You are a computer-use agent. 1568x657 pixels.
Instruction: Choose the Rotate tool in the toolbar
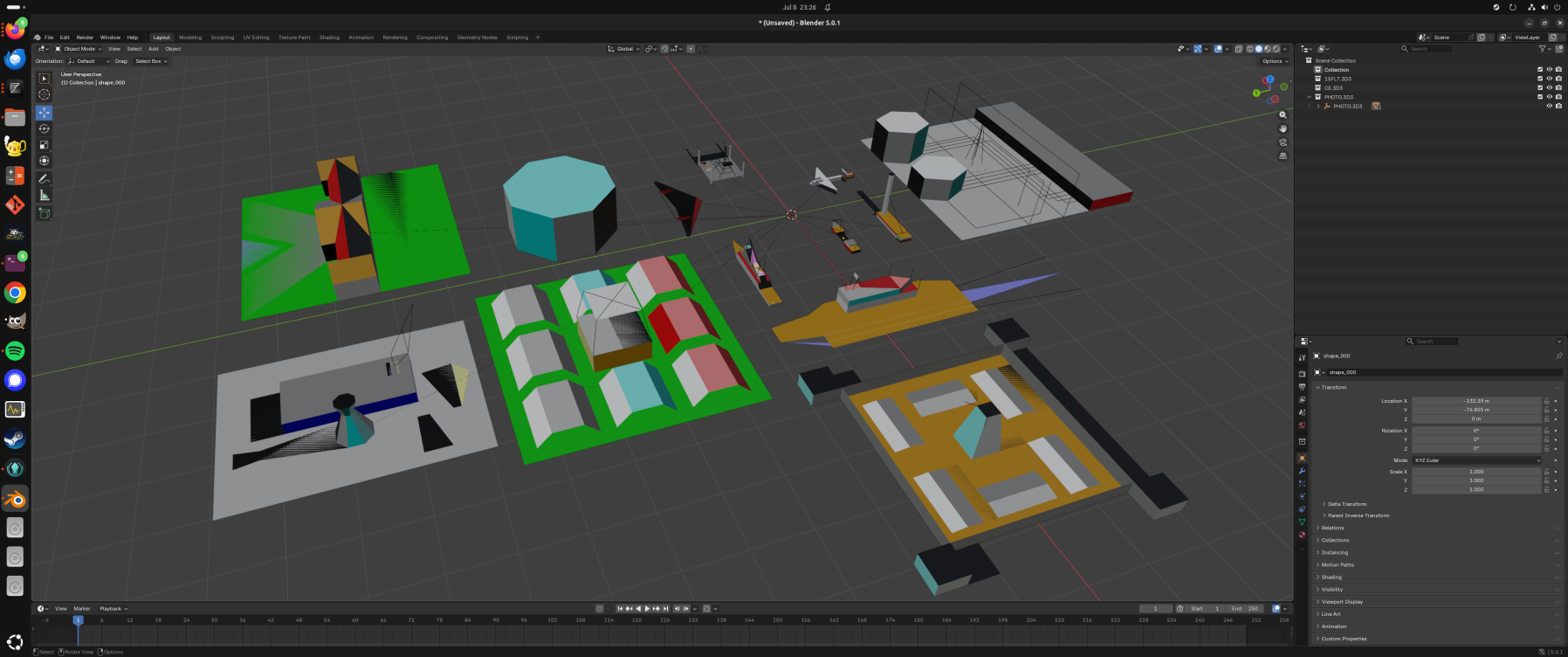[x=45, y=128]
